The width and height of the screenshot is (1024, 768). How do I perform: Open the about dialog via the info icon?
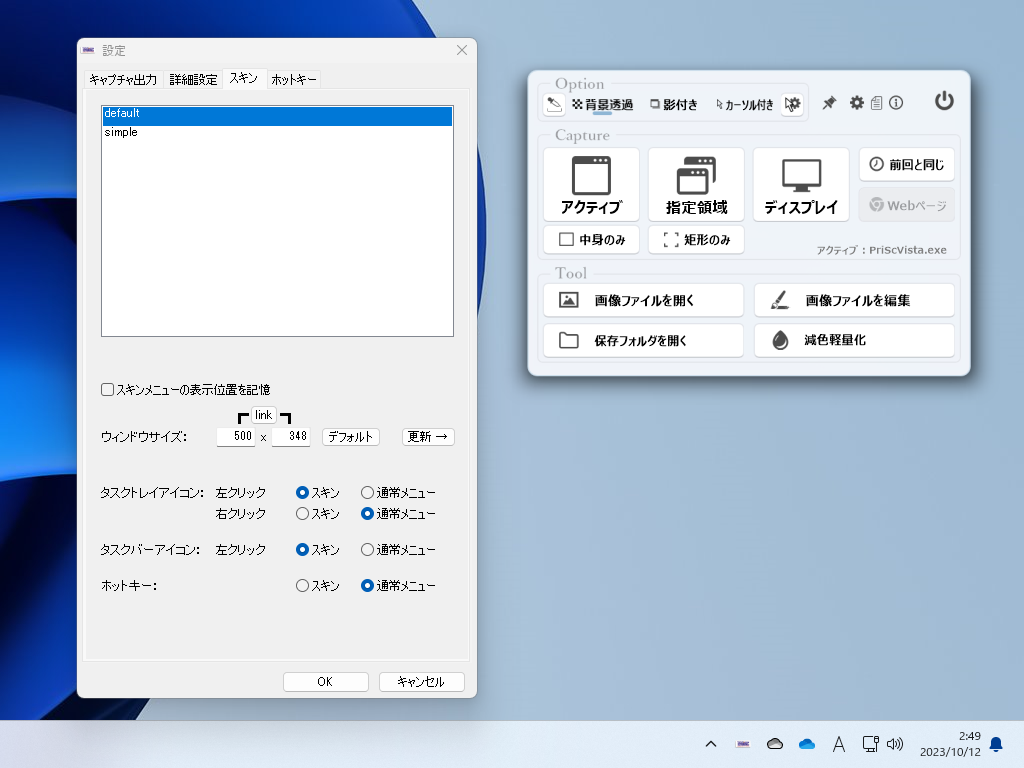897,102
